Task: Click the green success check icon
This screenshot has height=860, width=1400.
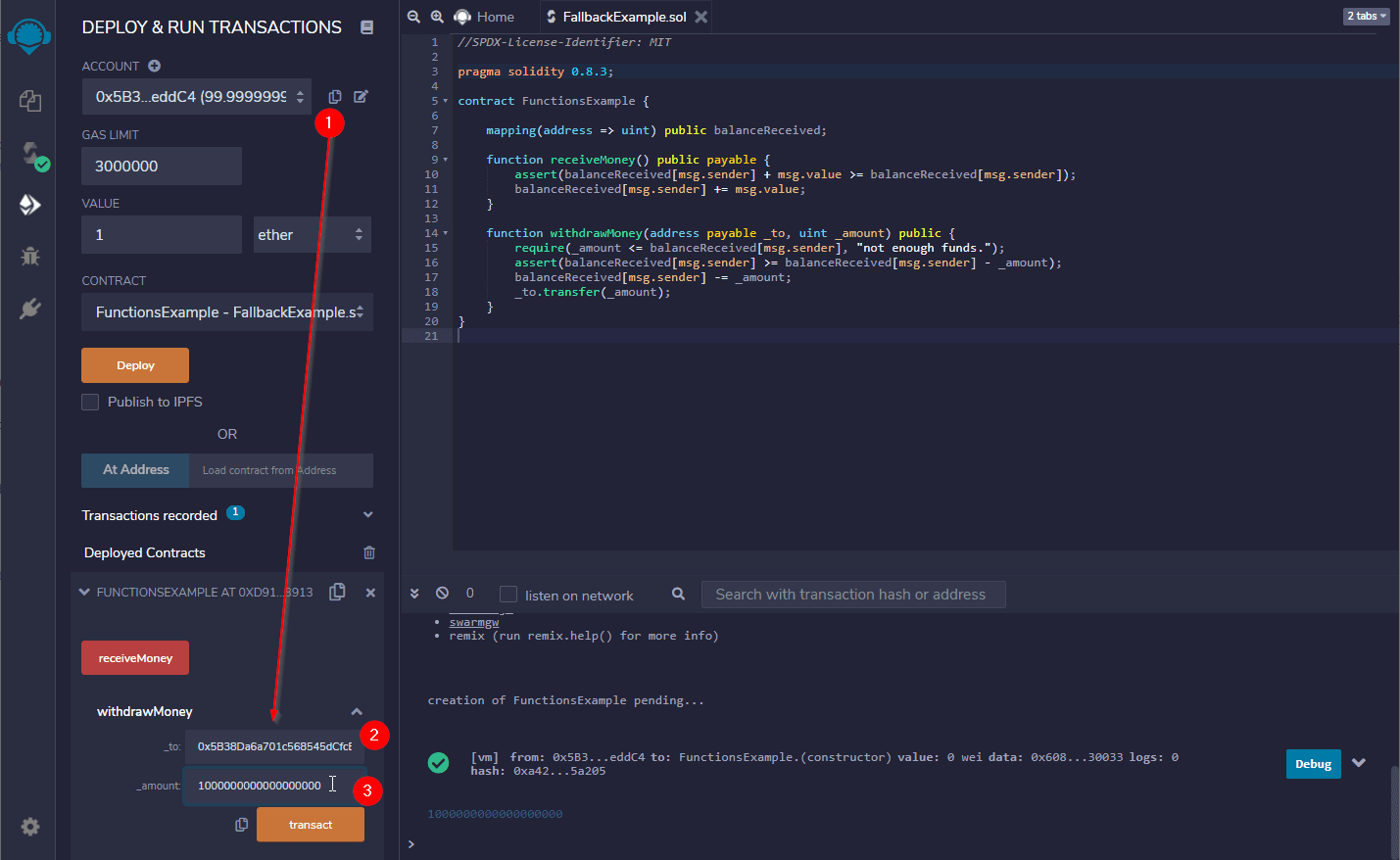Action: (439, 762)
